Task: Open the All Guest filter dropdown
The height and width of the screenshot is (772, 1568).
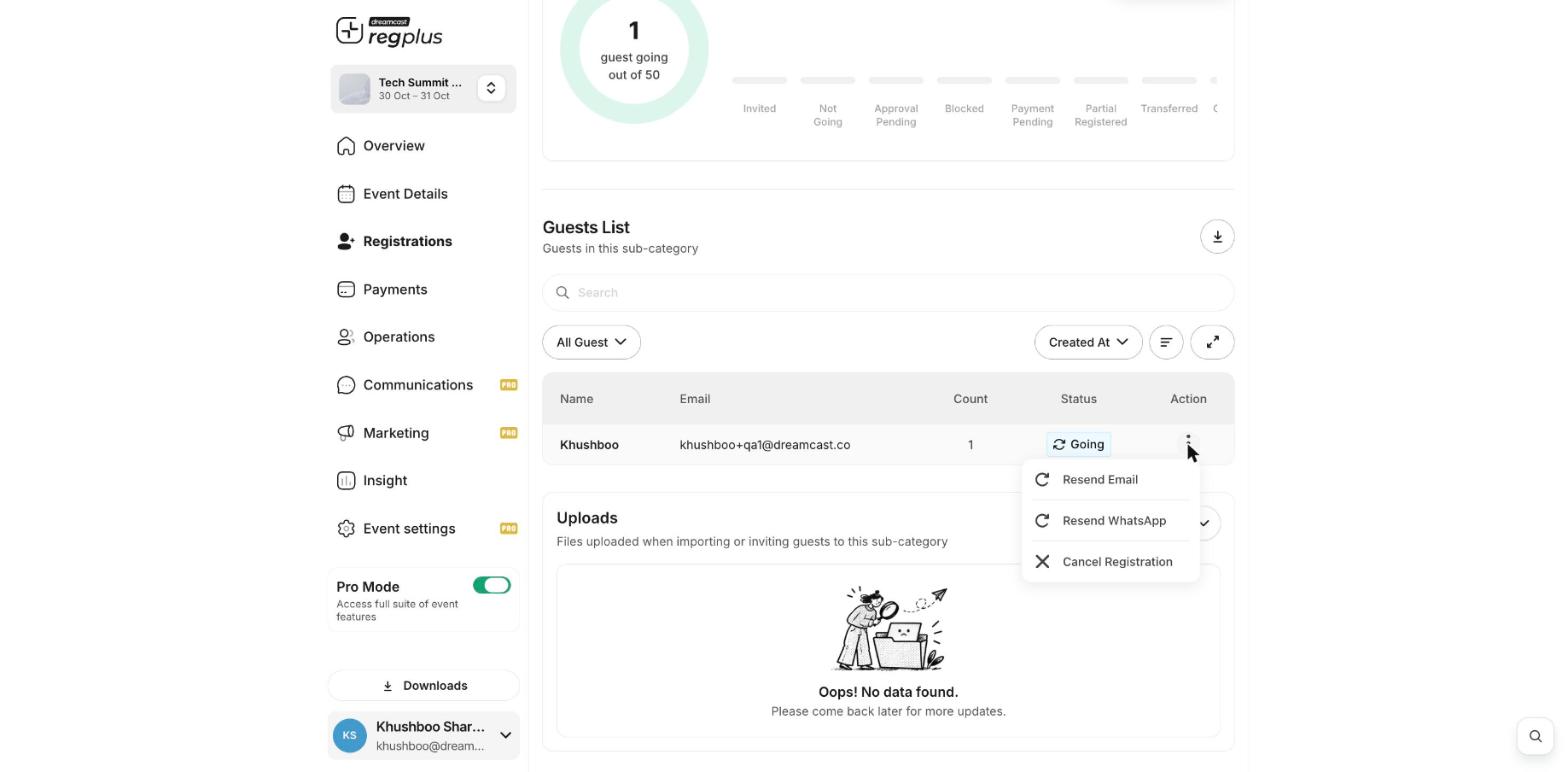Action: click(591, 342)
